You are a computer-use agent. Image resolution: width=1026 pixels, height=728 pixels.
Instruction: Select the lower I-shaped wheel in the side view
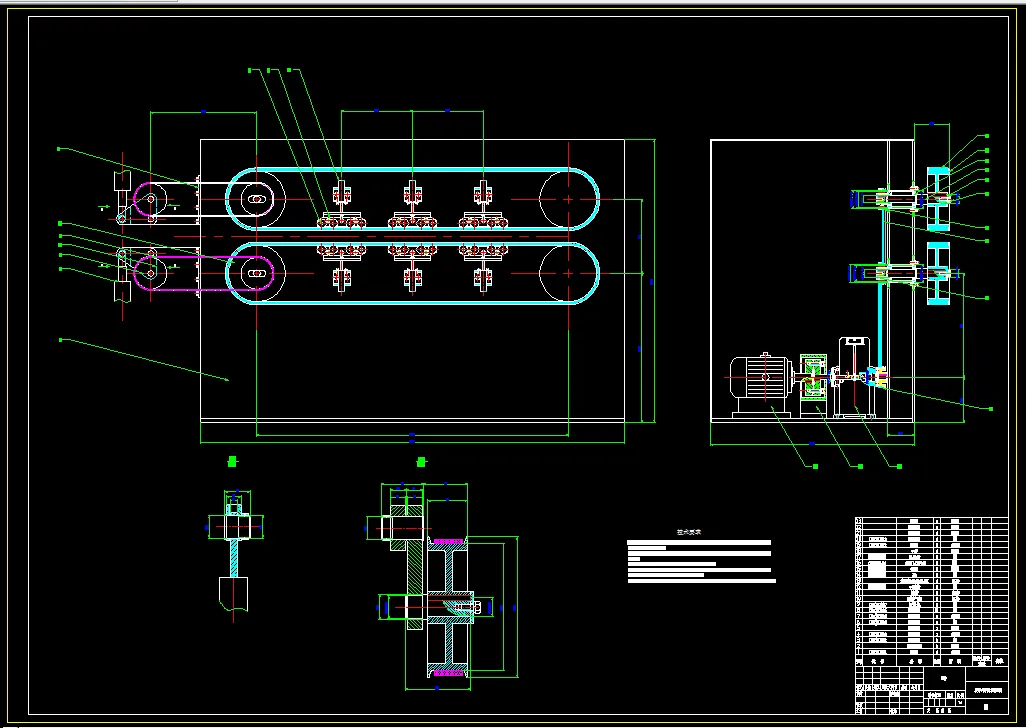pyautogui.click(x=938, y=273)
